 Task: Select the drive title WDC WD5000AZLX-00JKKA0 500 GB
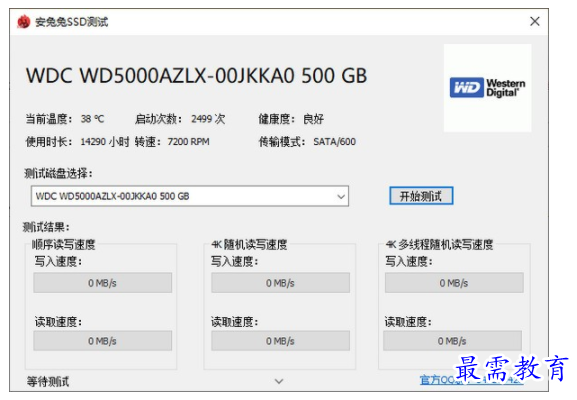coord(197,76)
